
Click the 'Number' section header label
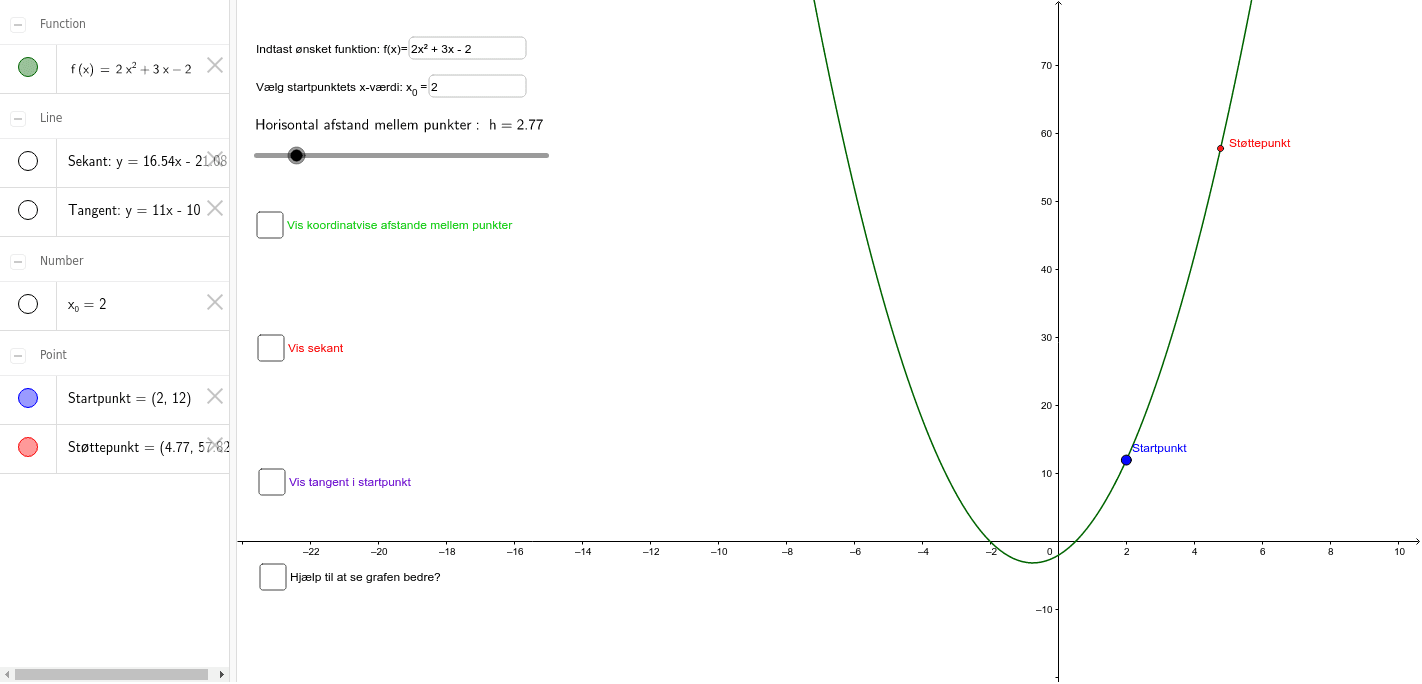[62, 261]
